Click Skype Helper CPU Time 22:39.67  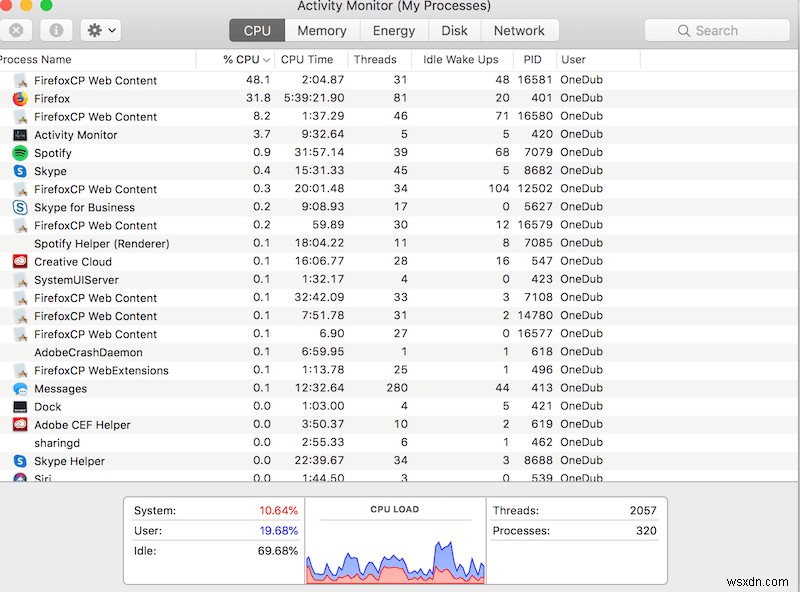pyautogui.click(x=319, y=460)
